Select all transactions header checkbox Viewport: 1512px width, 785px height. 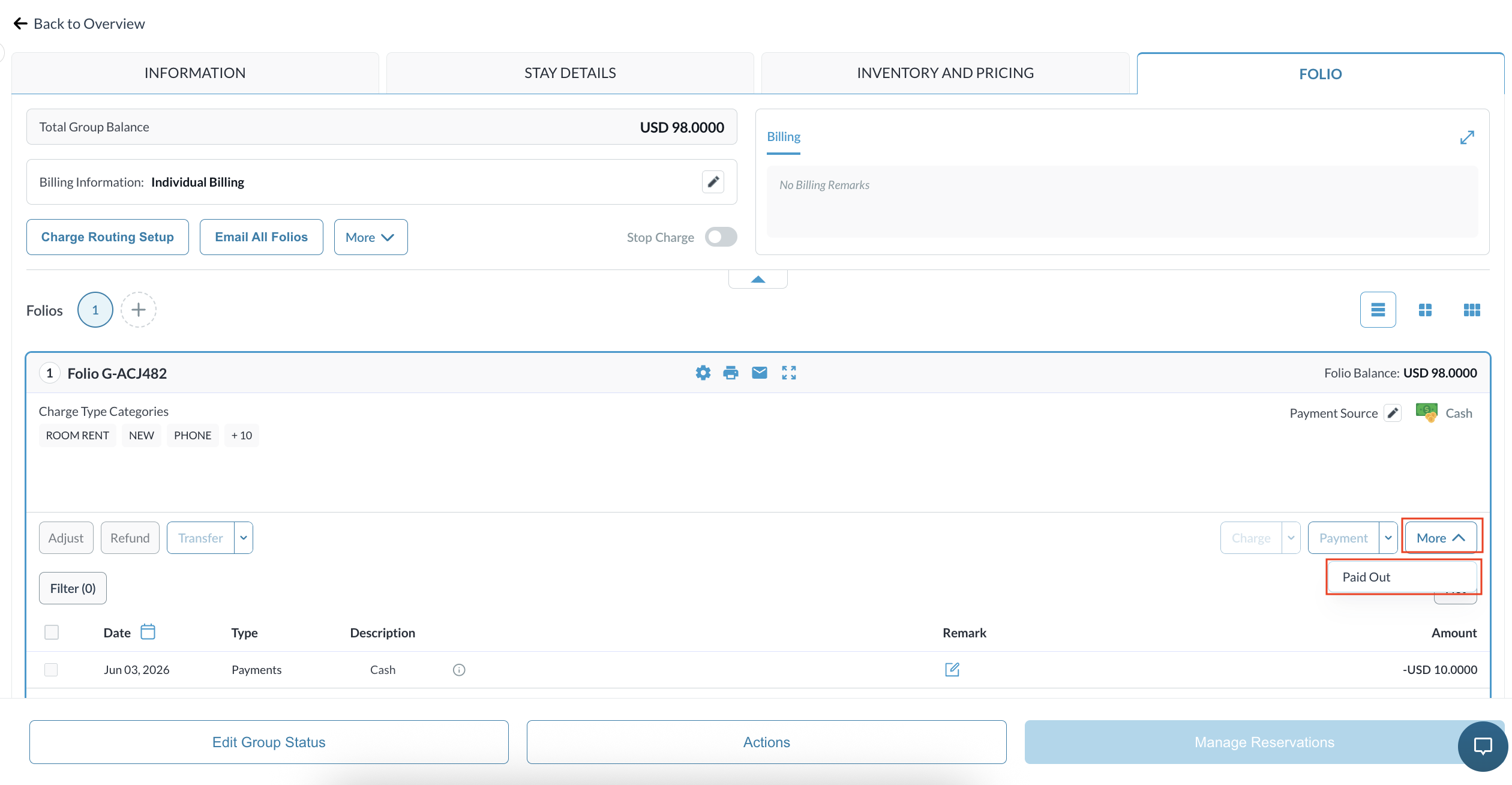[x=52, y=632]
